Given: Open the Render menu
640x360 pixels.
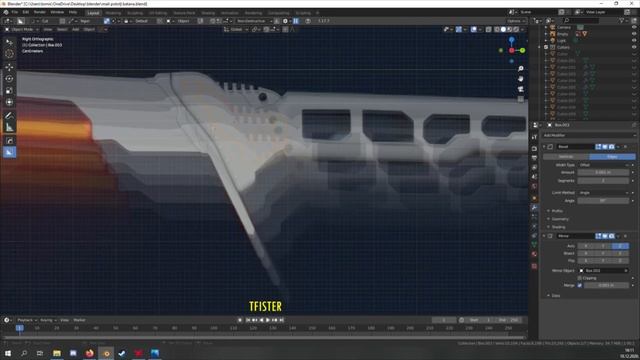Looking at the screenshot, I should tap(40, 12).
